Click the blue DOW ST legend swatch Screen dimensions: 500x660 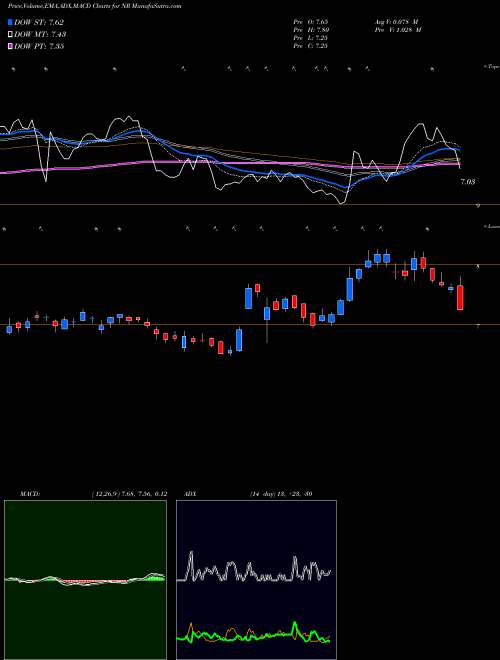coord(10,22)
